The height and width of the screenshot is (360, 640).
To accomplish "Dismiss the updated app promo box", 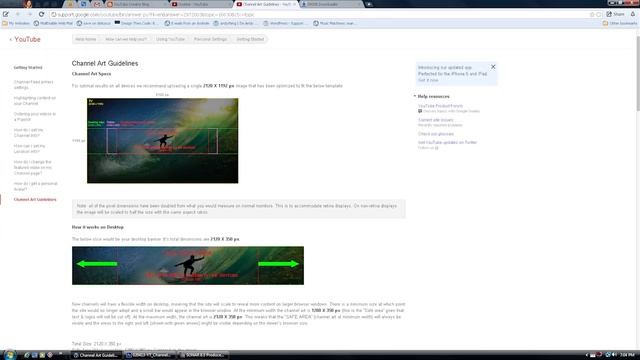I will click(x=493, y=67).
